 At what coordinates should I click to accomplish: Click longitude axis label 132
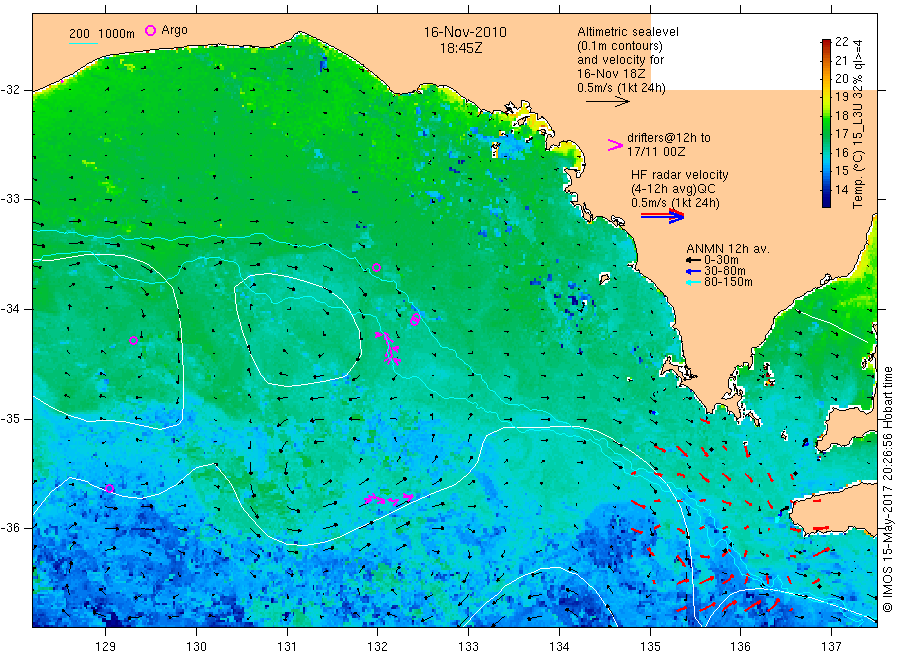(378, 647)
